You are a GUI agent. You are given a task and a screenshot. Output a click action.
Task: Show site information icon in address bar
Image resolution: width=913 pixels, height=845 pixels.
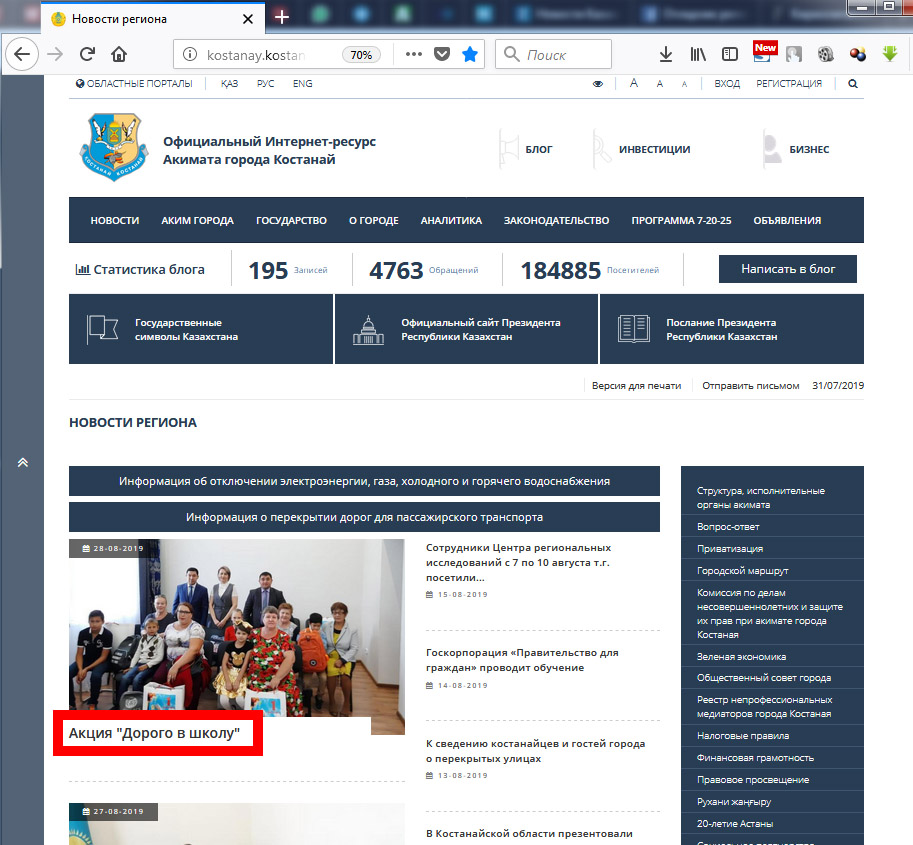point(190,55)
